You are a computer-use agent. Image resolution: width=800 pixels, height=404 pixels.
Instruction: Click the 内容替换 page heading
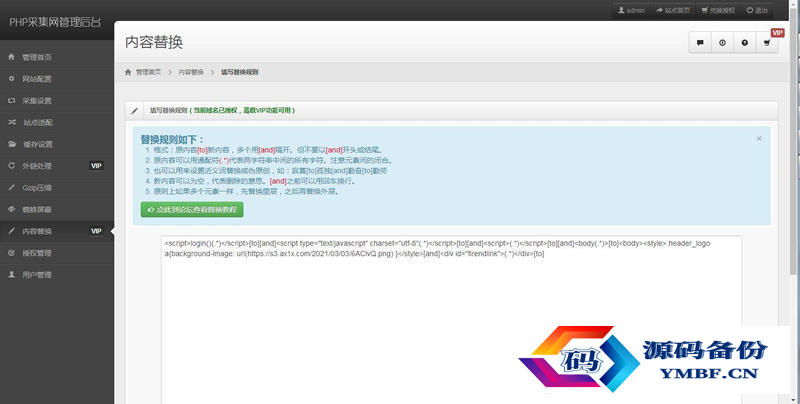[154, 42]
